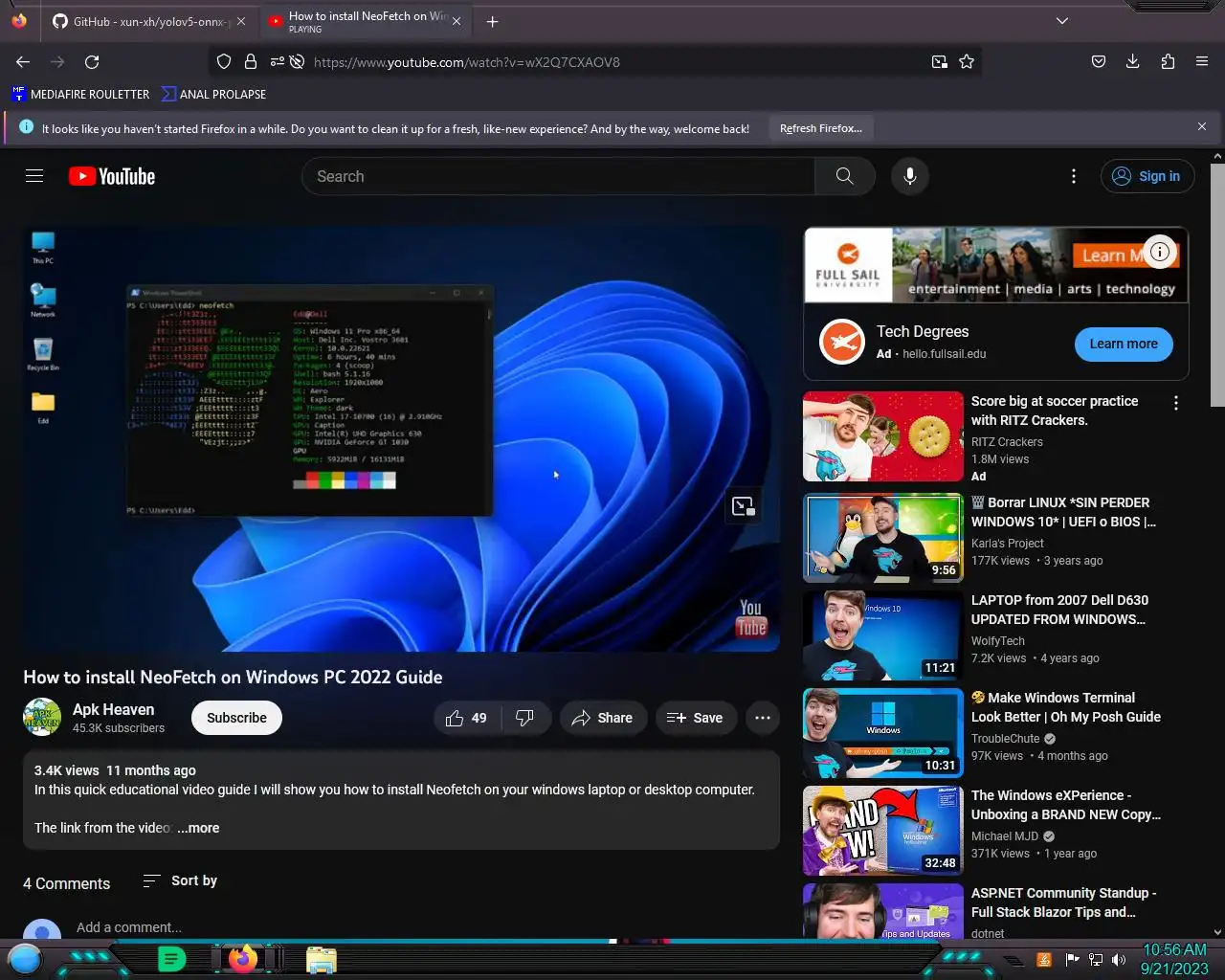This screenshot has width=1225, height=980.
Task: Open Firefox downloads panel
Action: 1133,61
